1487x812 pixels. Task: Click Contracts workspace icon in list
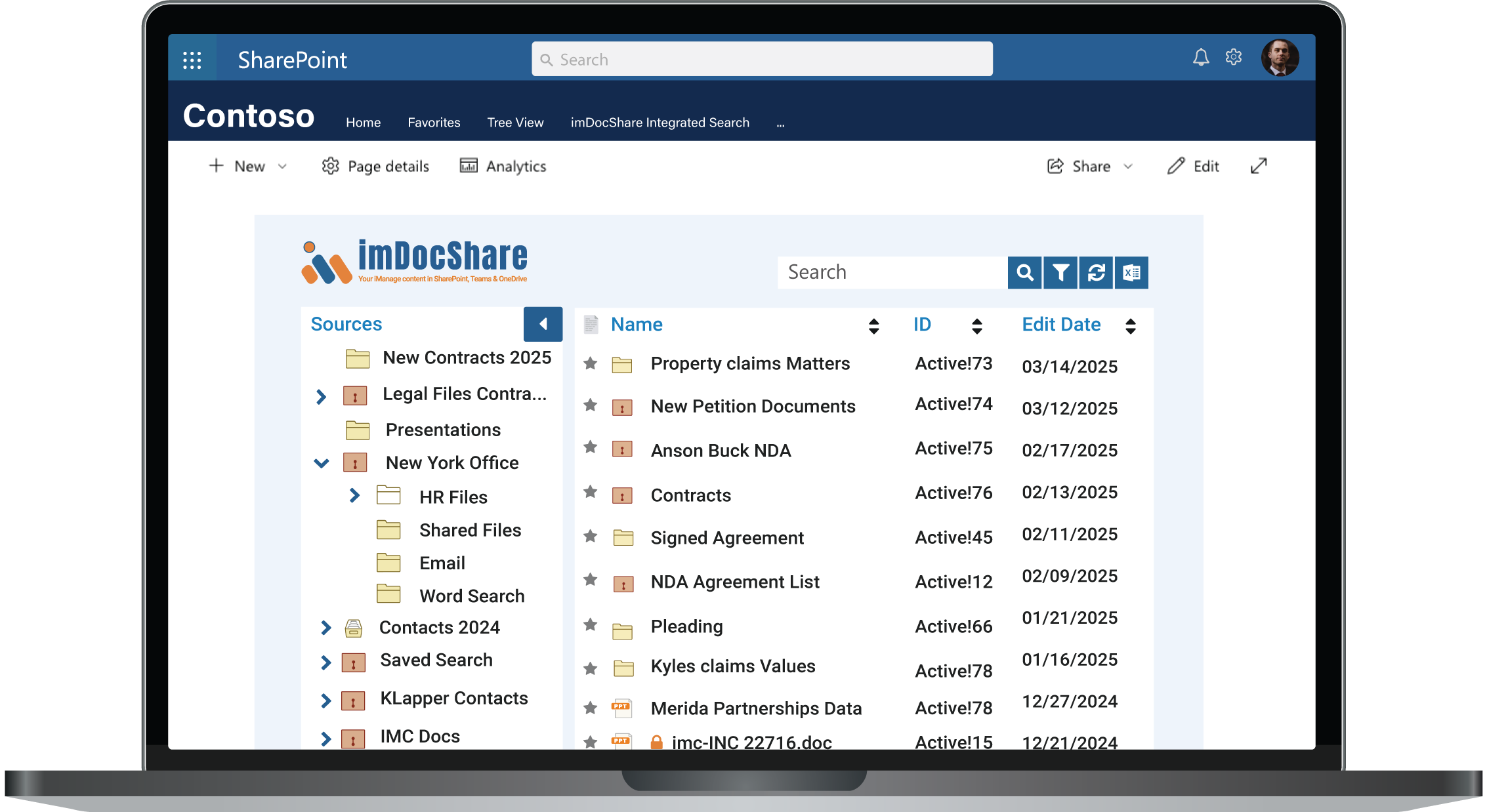pyautogui.click(x=622, y=495)
